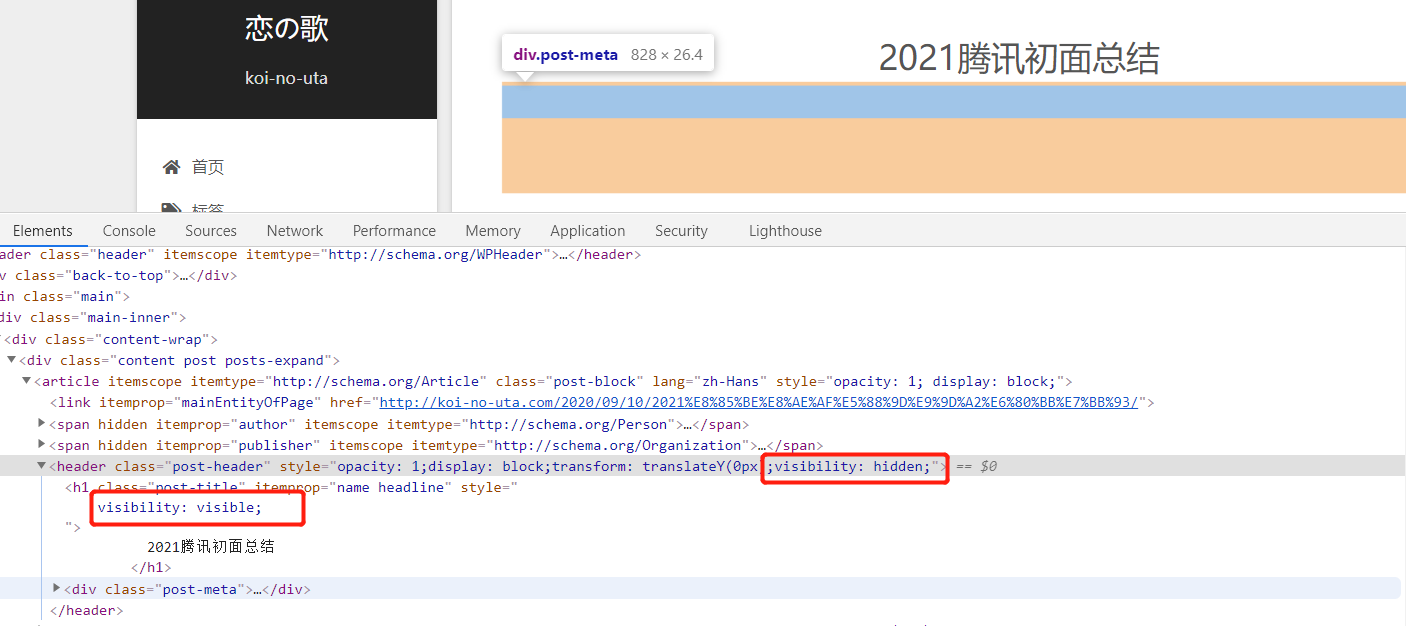
Task: Expand the publisher span node
Action: [42, 445]
